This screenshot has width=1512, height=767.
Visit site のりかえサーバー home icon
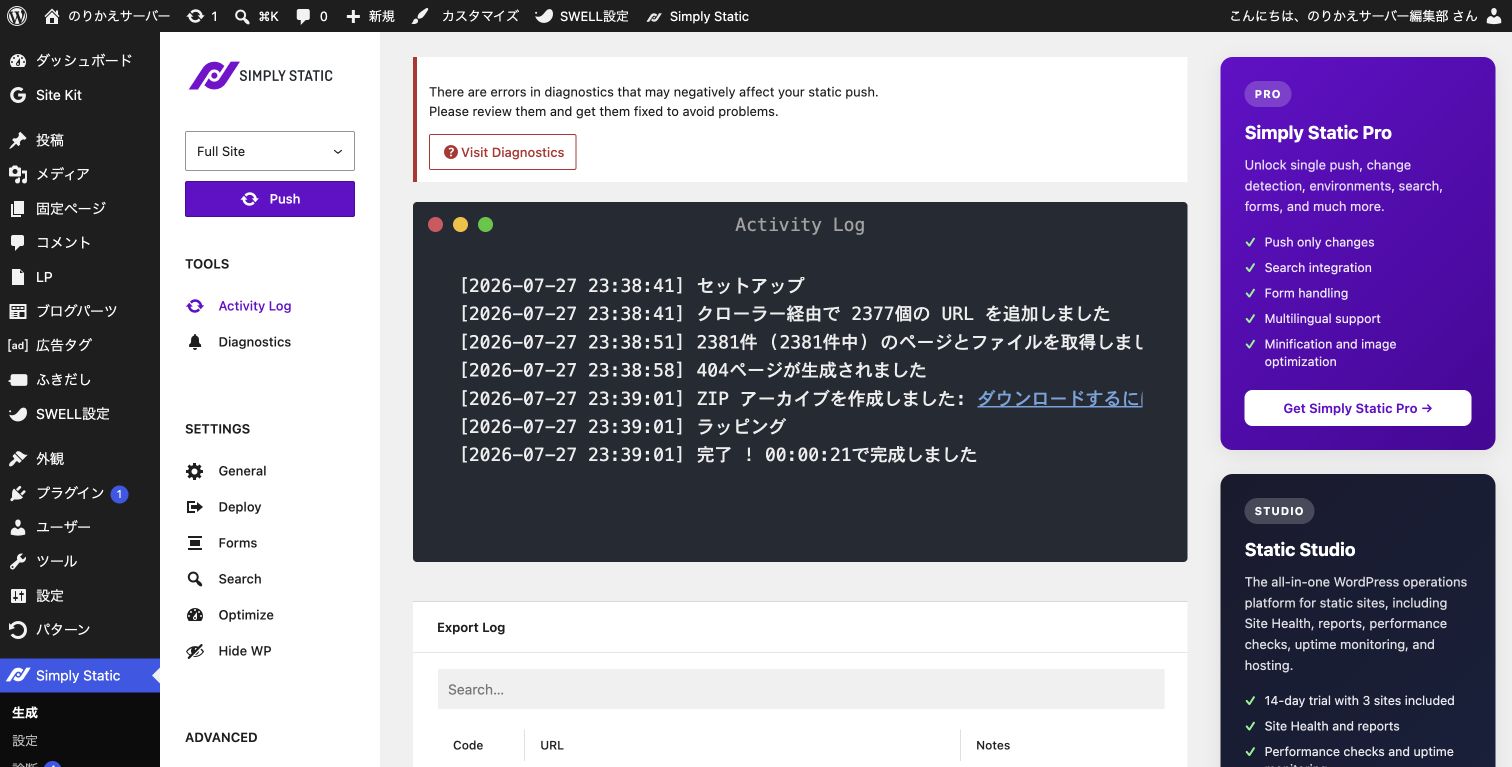(x=52, y=16)
